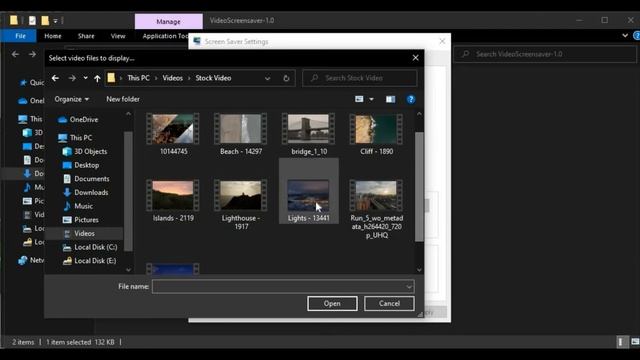The width and height of the screenshot is (640, 360).
Task: Open the quick access toolbar dropdown
Action: click(56, 20)
